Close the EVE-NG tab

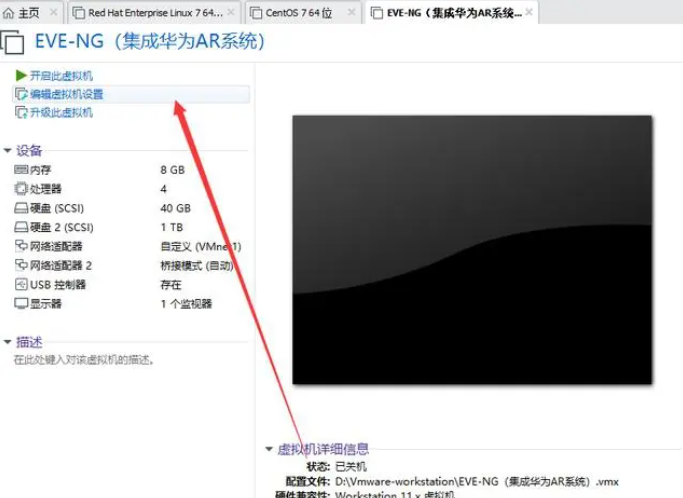[529, 12]
